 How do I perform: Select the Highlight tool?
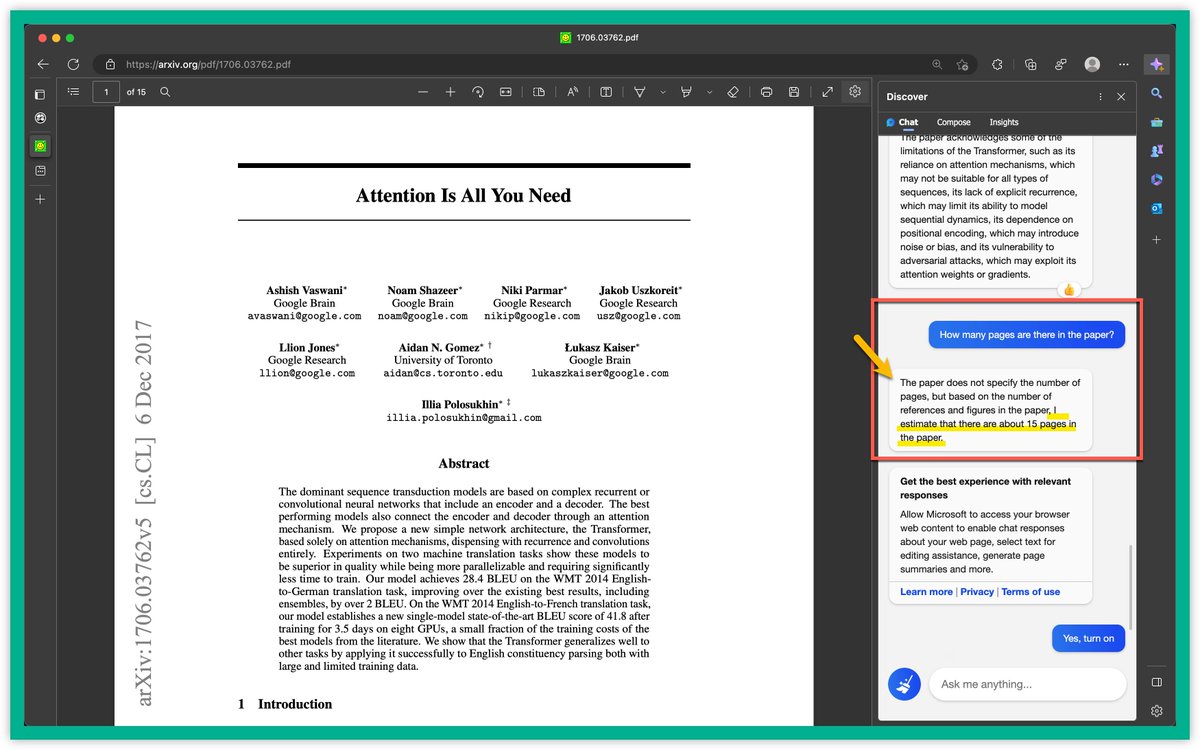686,92
